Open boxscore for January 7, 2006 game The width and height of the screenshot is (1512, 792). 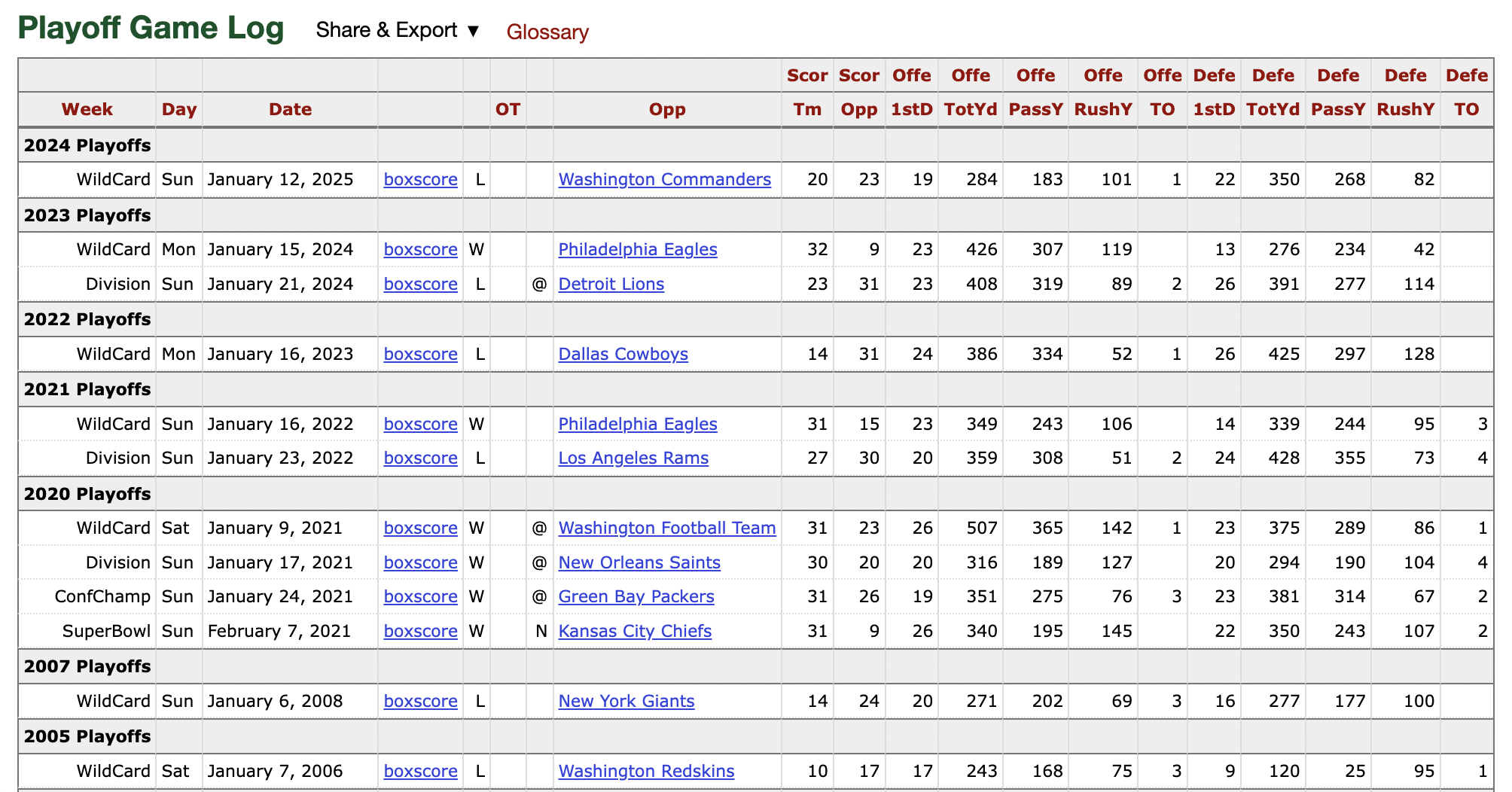(x=420, y=771)
